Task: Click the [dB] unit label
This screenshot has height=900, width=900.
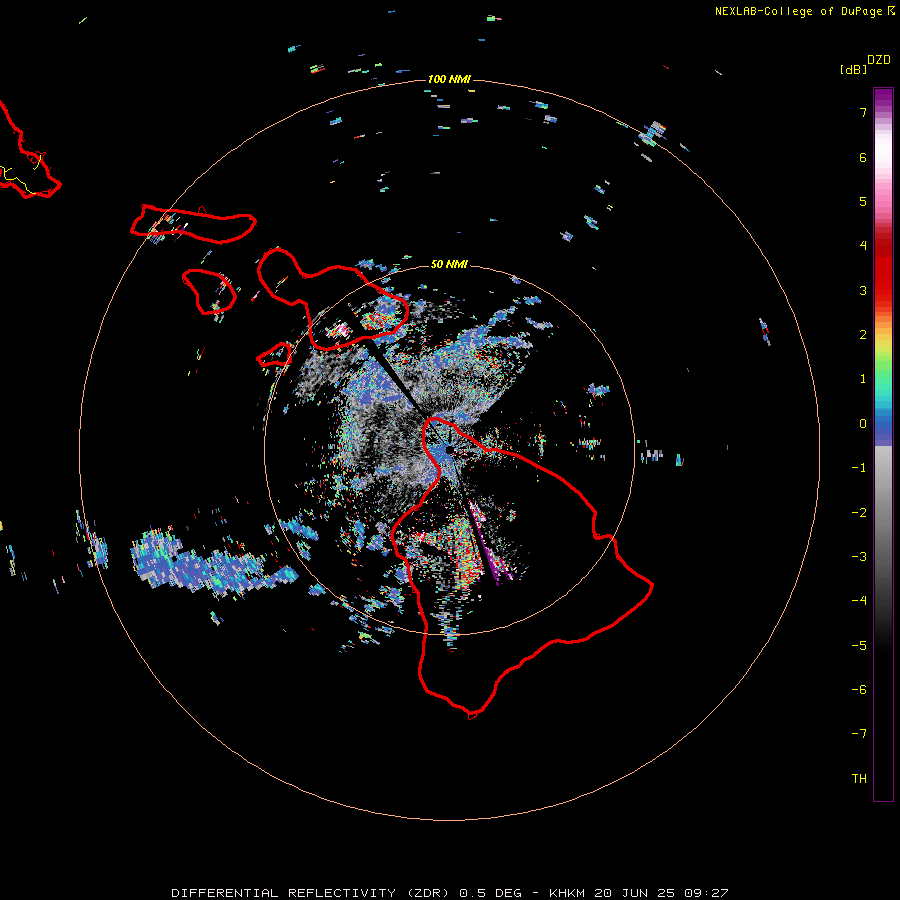Action: (853, 70)
